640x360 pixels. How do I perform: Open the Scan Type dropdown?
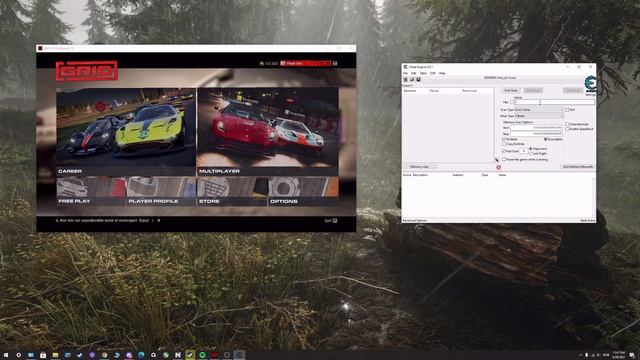pos(539,110)
